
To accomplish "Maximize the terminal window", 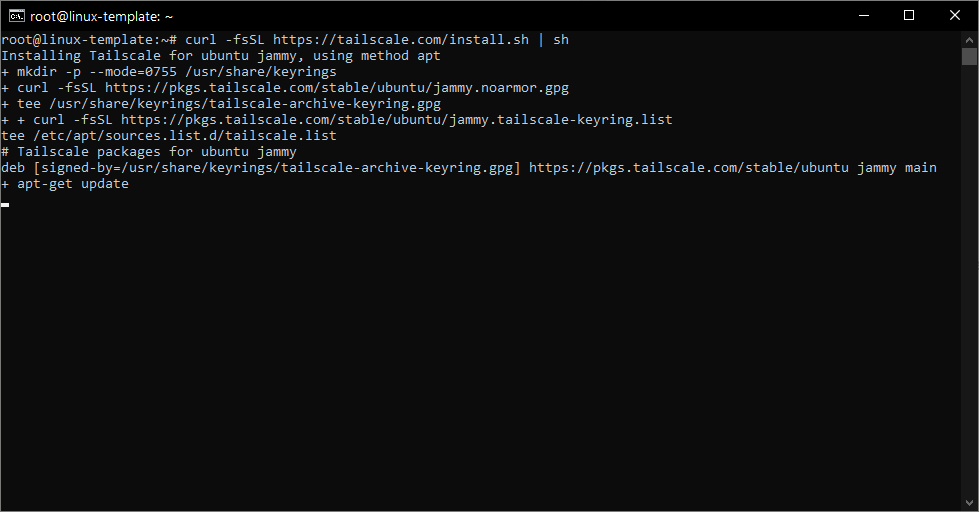I will [x=909, y=15].
